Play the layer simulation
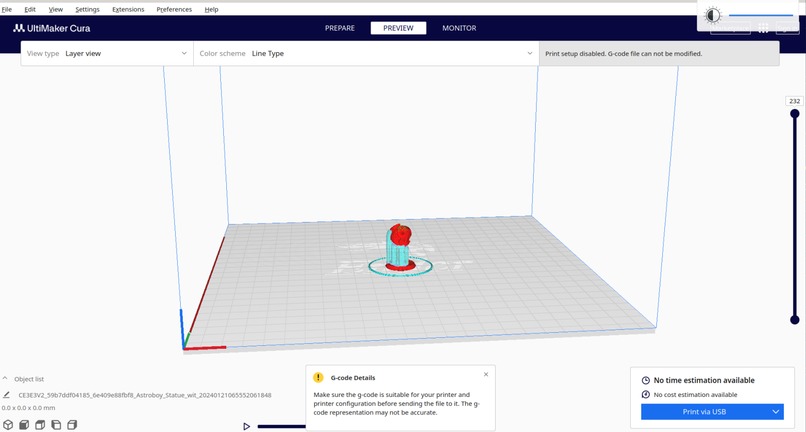The width and height of the screenshot is (806, 432). (x=247, y=426)
